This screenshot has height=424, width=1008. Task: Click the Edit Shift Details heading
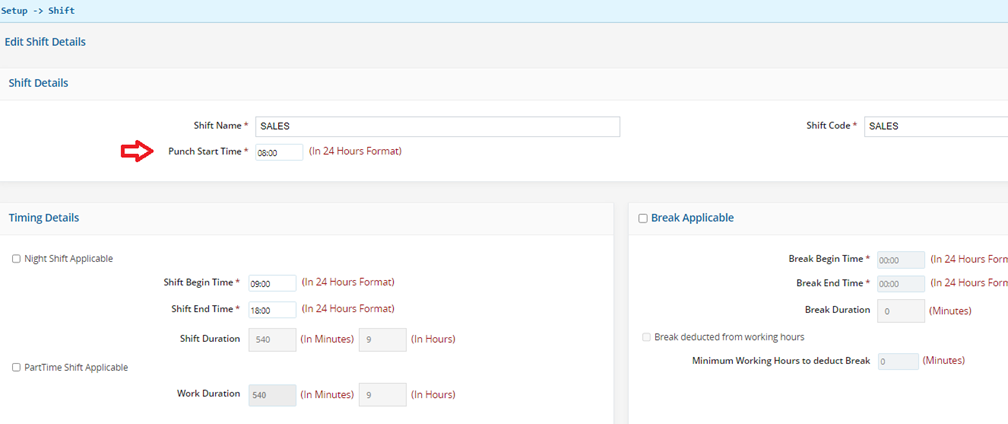45,42
